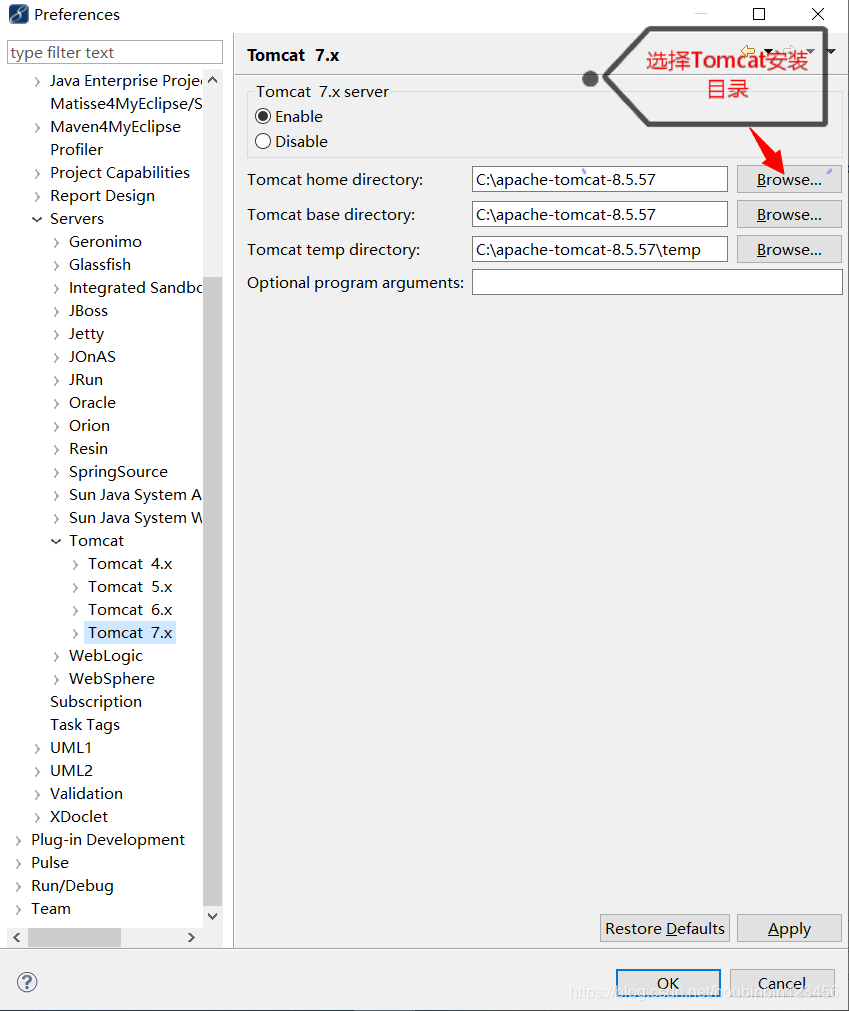Select Glassfish in the tree
849x1011 pixels.
point(100,264)
